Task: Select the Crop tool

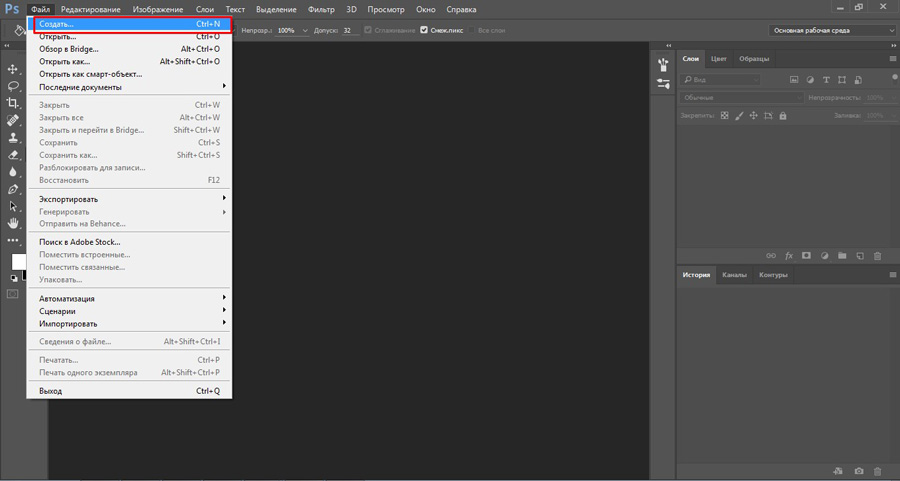Action: [x=13, y=103]
